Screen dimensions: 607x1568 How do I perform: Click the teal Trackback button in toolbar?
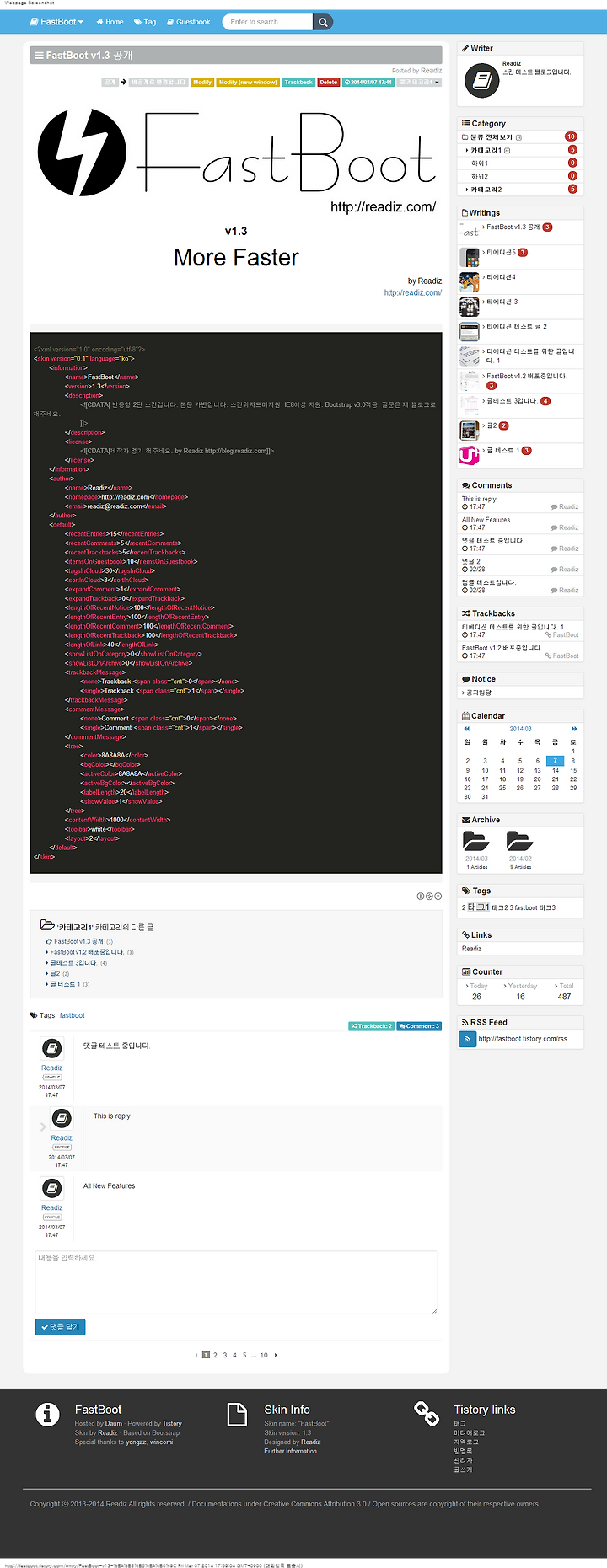coord(298,83)
